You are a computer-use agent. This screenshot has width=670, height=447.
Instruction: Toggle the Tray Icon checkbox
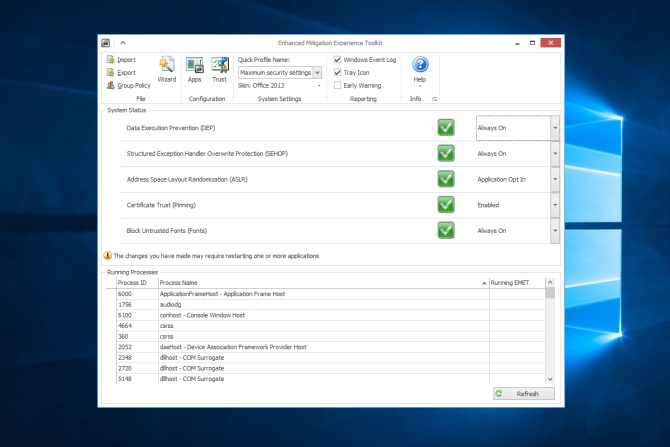tap(338, 72)
